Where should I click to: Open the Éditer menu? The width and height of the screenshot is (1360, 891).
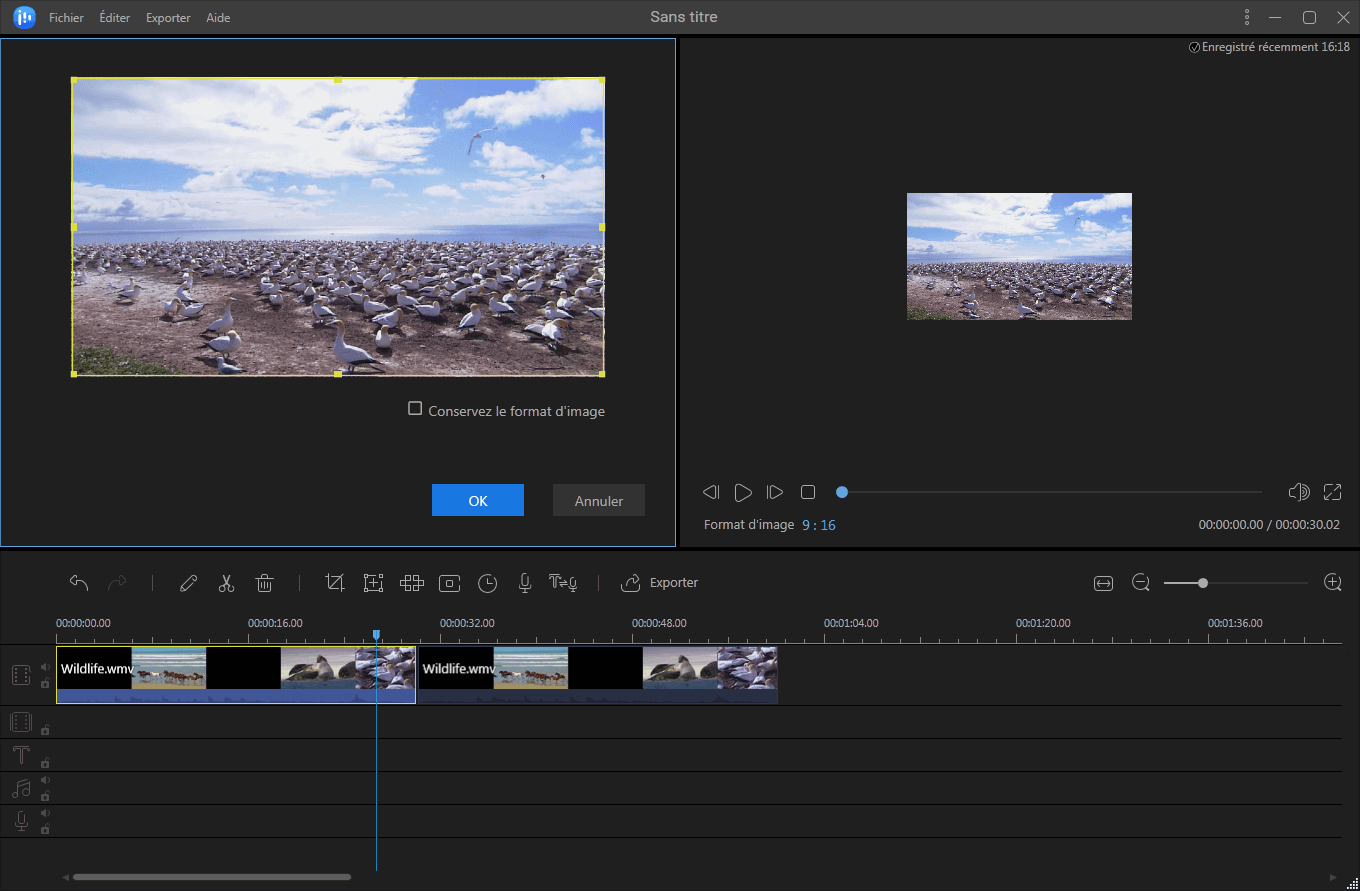coord(115,18)
